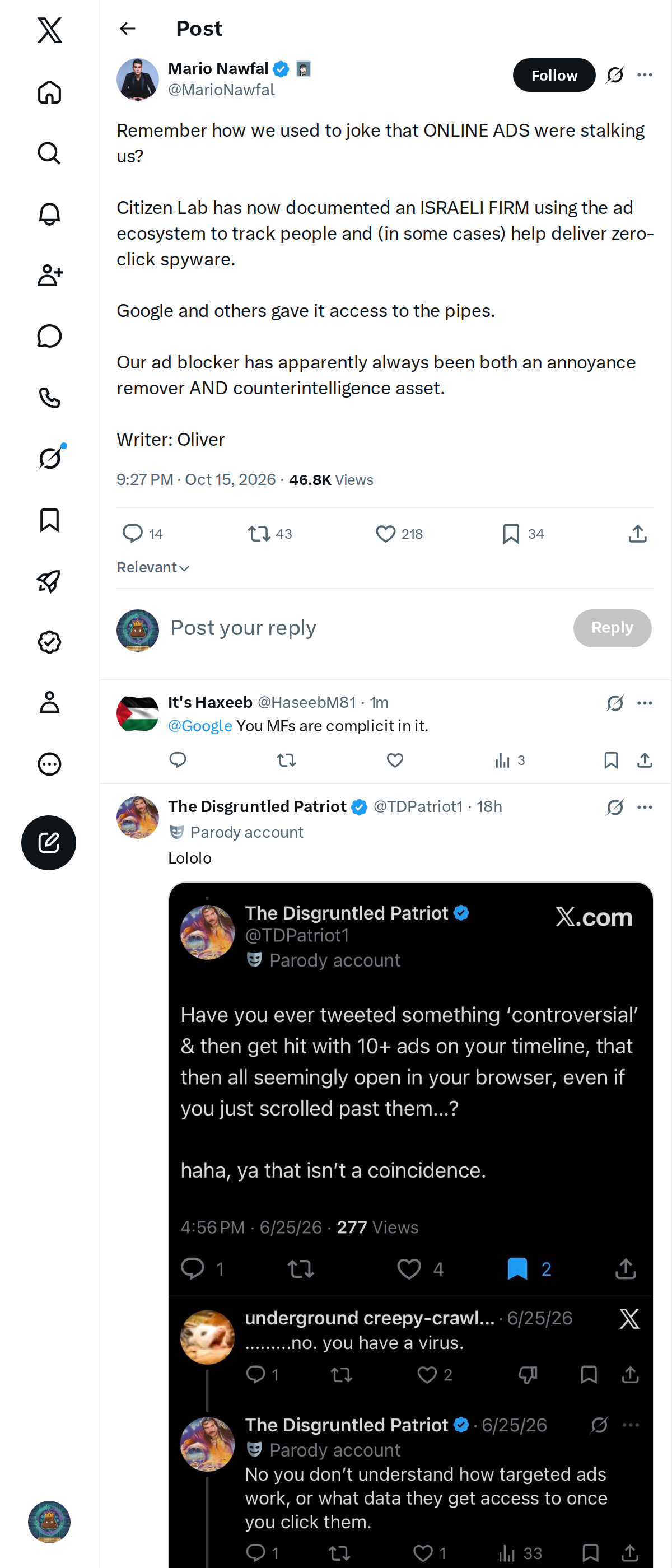This screenshot has width=672, height=1568.
Task: Repost Mario Nawfal's post
Action: (x=270, y=534)
